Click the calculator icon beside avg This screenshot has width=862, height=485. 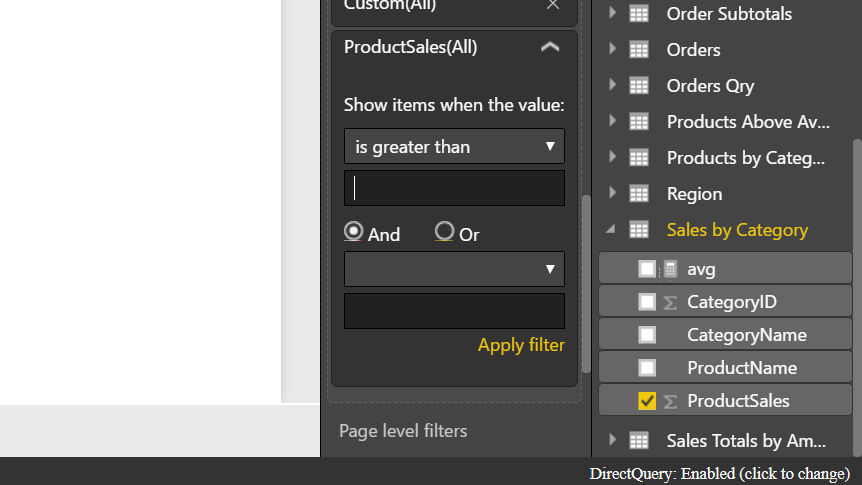coord(670,269)
